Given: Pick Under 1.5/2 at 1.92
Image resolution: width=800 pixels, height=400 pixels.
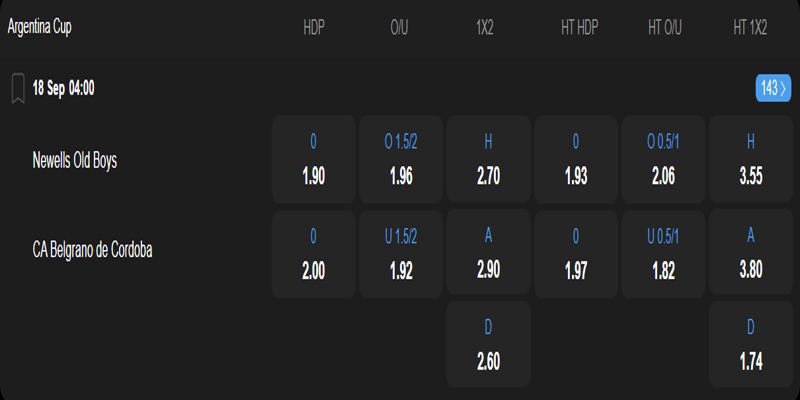Looking at the screenshot, I should [x=401, y=252].
